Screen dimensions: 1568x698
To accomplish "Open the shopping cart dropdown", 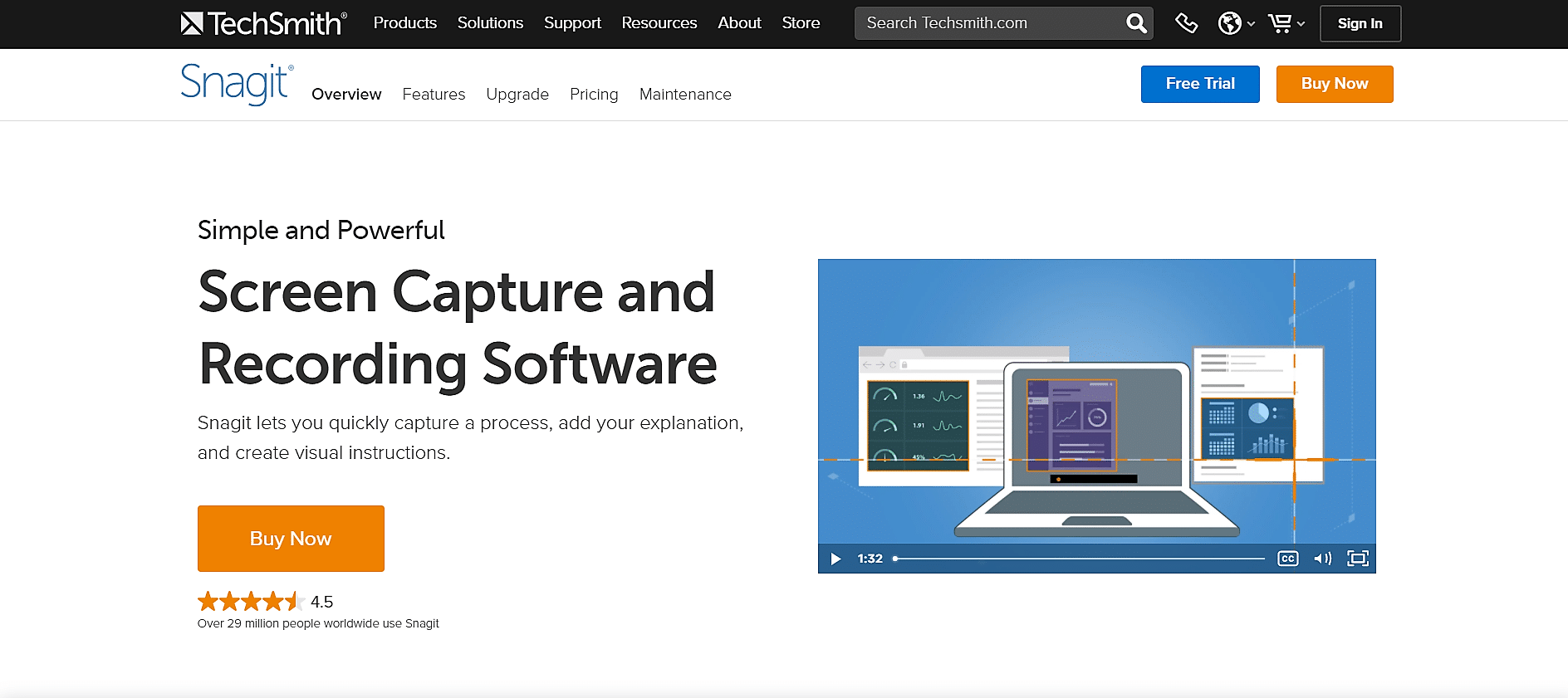I will 1286,23.
